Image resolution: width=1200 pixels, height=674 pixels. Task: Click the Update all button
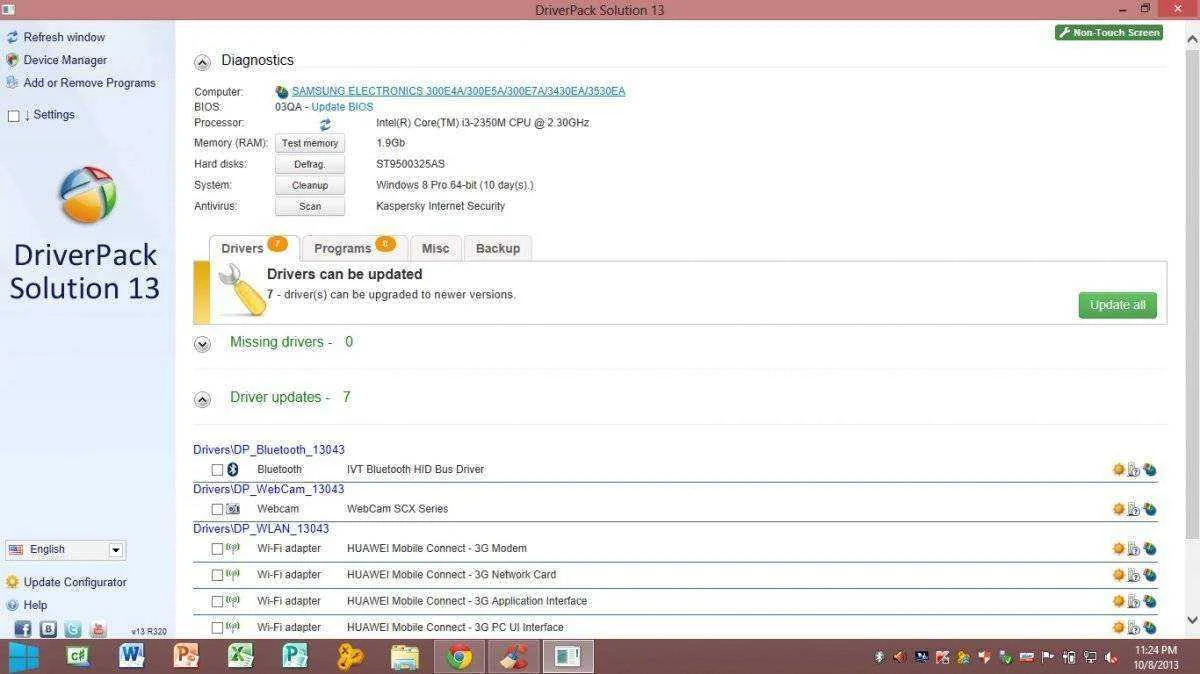click(x=1117, y=305)
